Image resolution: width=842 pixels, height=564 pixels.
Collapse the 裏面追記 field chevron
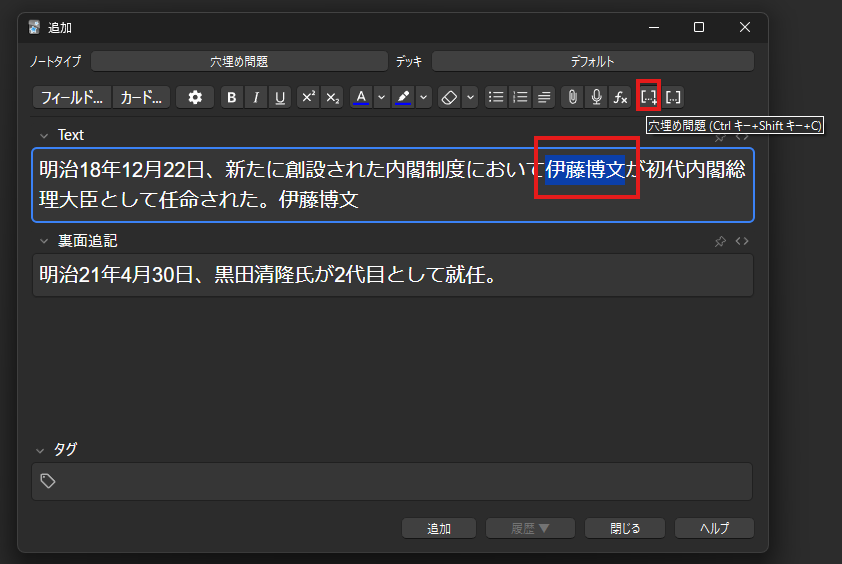tap(44, 241)
